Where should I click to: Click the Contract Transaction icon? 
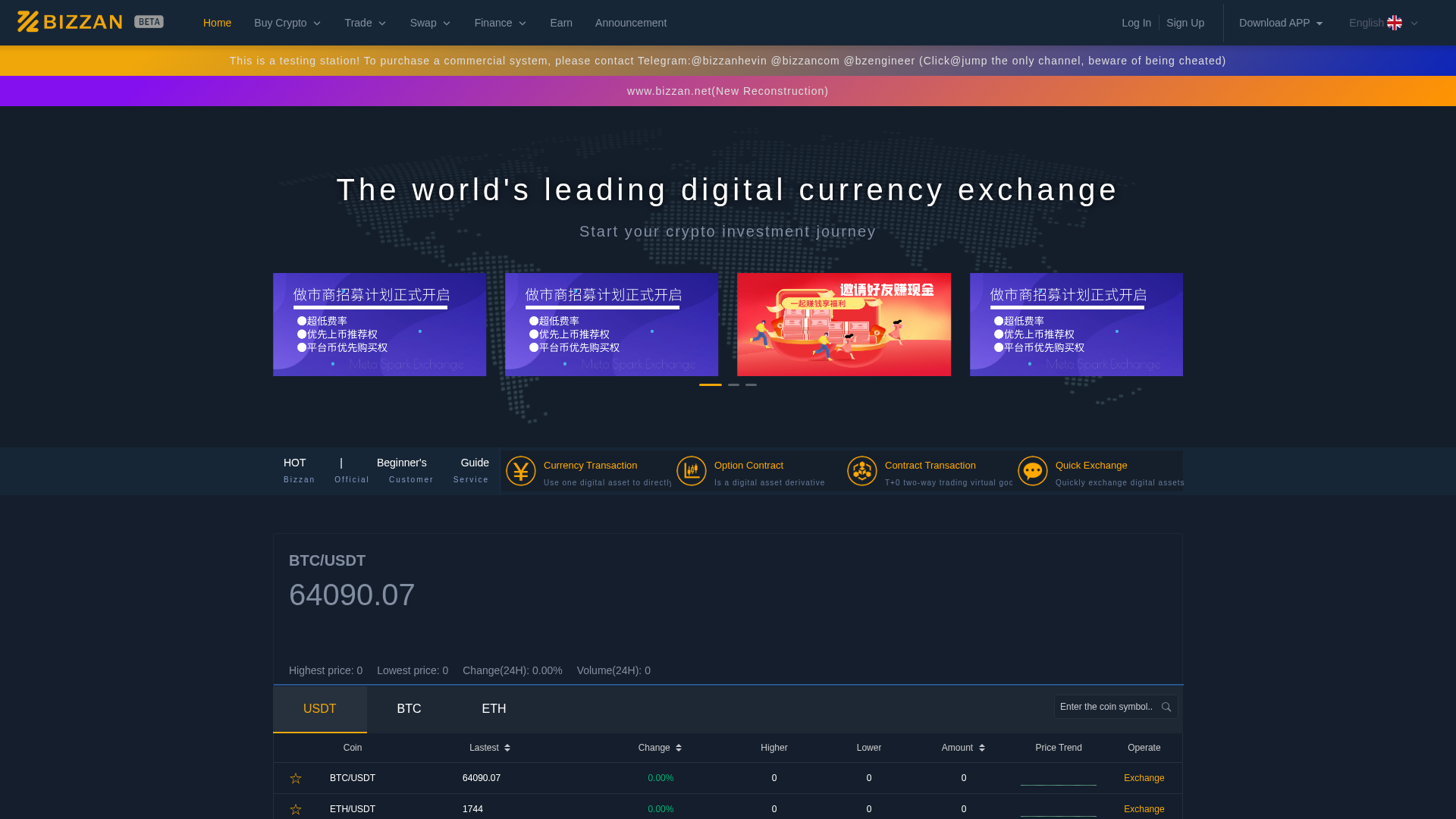[x=862, y=471]
